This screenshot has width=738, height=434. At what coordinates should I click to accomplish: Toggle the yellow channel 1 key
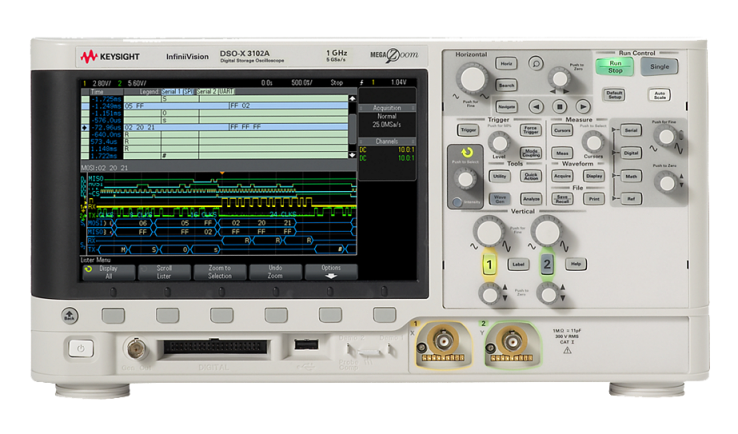click(489, 265)
